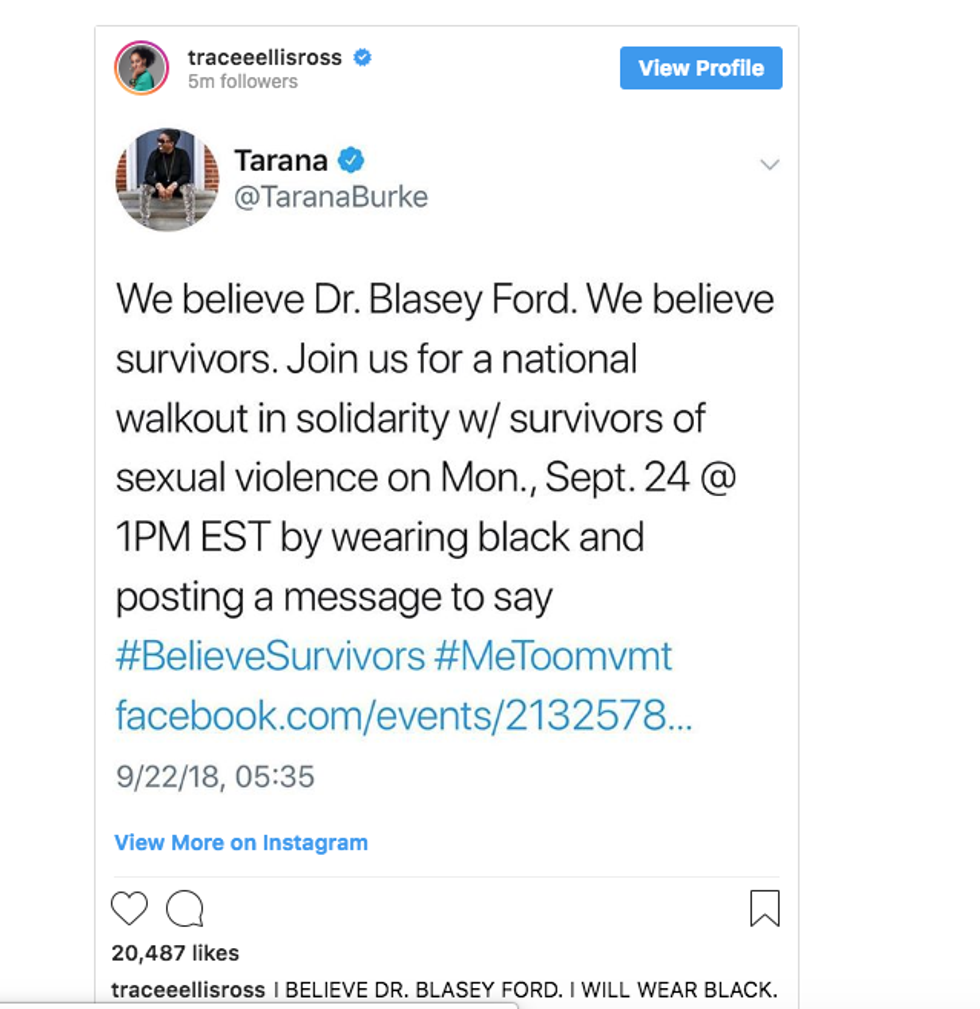Click the #BelieveSurvivors hashtag

(270, 657)
